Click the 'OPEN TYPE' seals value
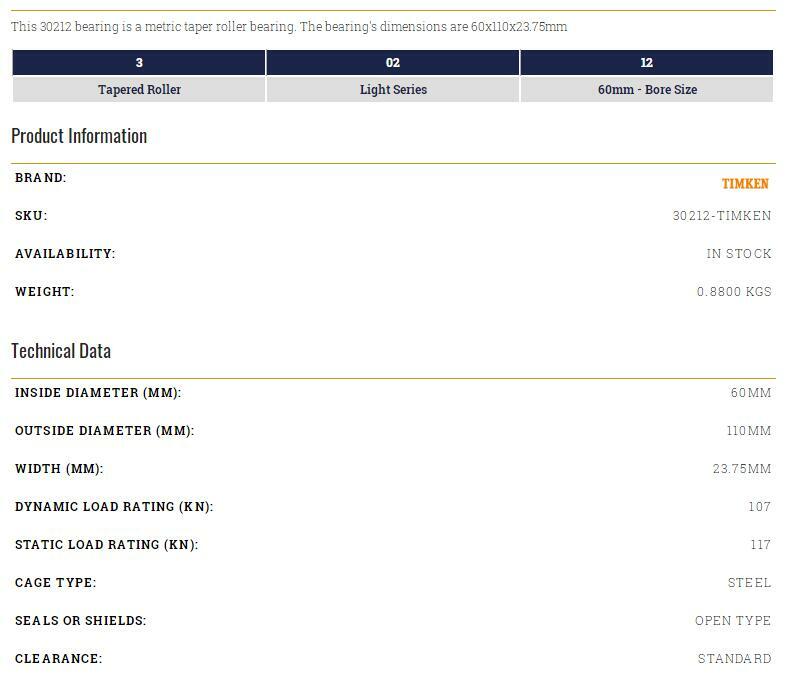The image size is (801, 685). (x=733, y=621)
